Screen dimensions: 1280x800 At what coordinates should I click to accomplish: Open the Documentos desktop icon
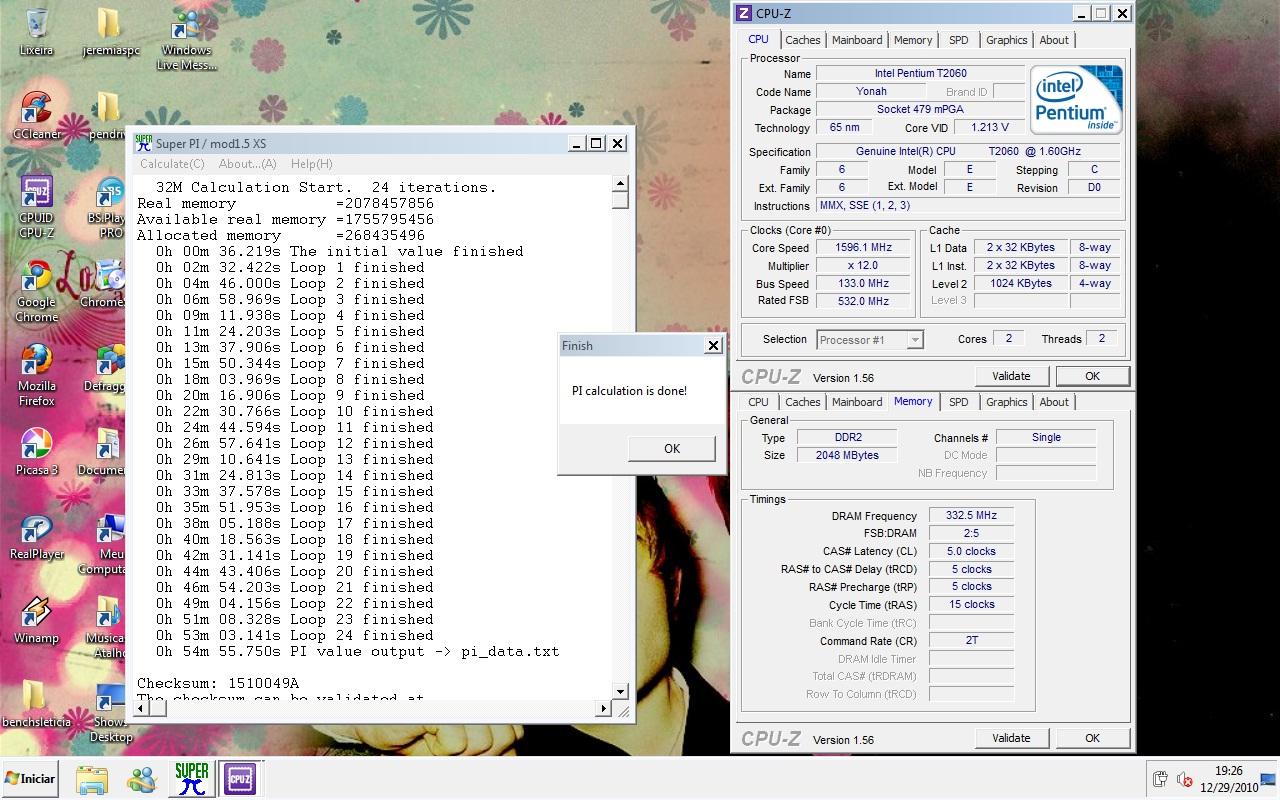pyautogui.click(x=102, y=451)
